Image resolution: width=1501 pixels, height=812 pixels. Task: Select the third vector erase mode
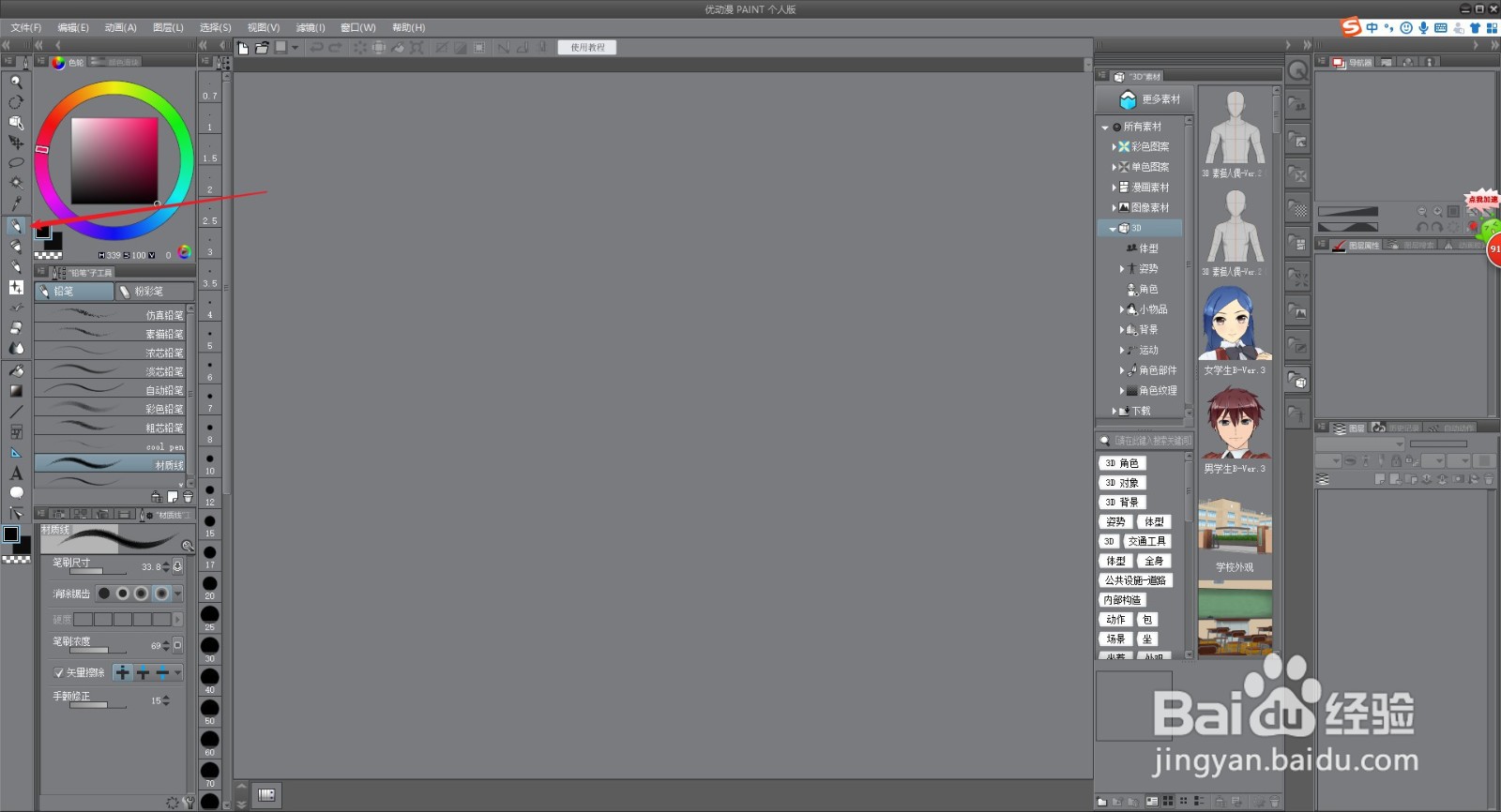point(162,672)
